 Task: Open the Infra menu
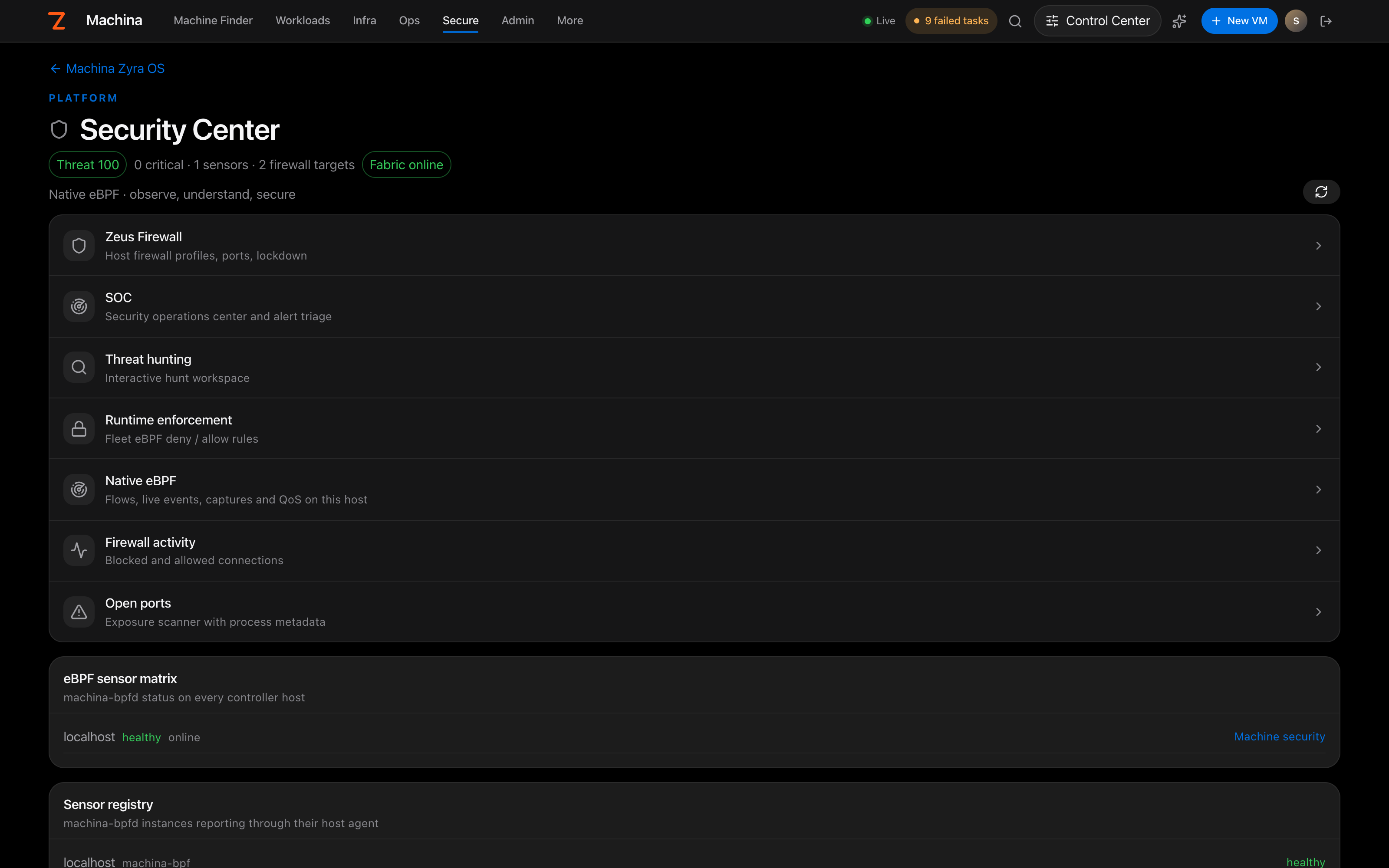[365, 21]
